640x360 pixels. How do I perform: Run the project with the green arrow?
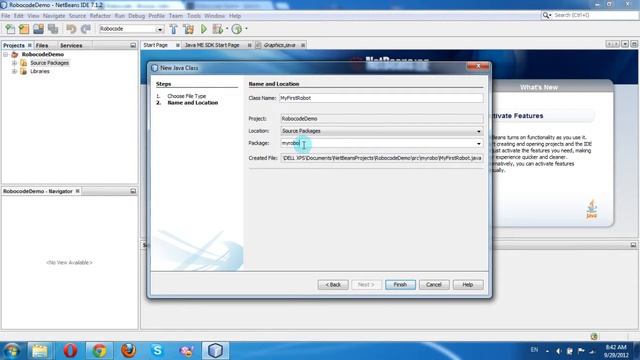point(204,29)
